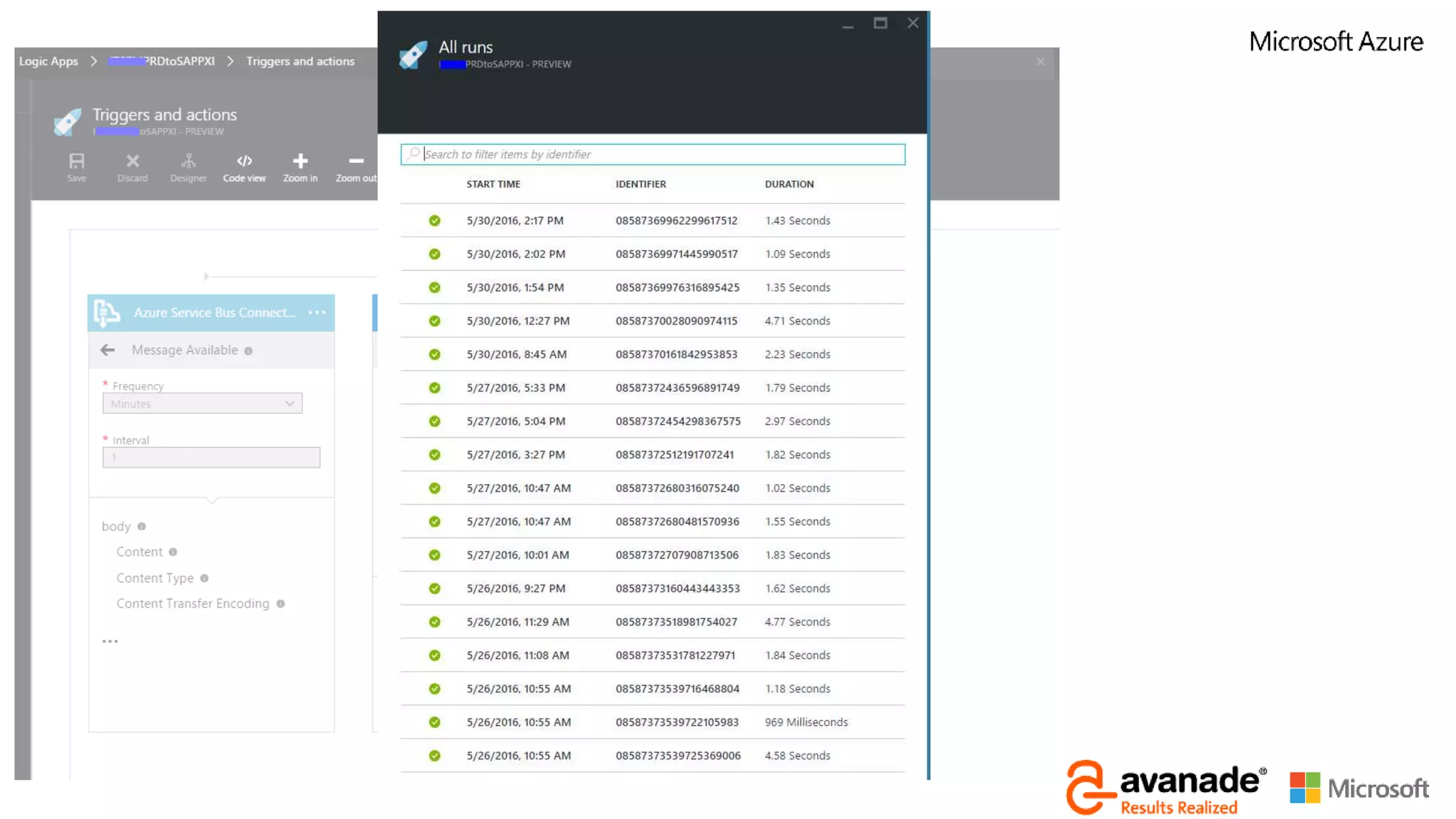Viewport: 1456px width, 819px height.
Task: Click info icon next to Content Type
Action: pyautogui.click(x=205, y=578)
